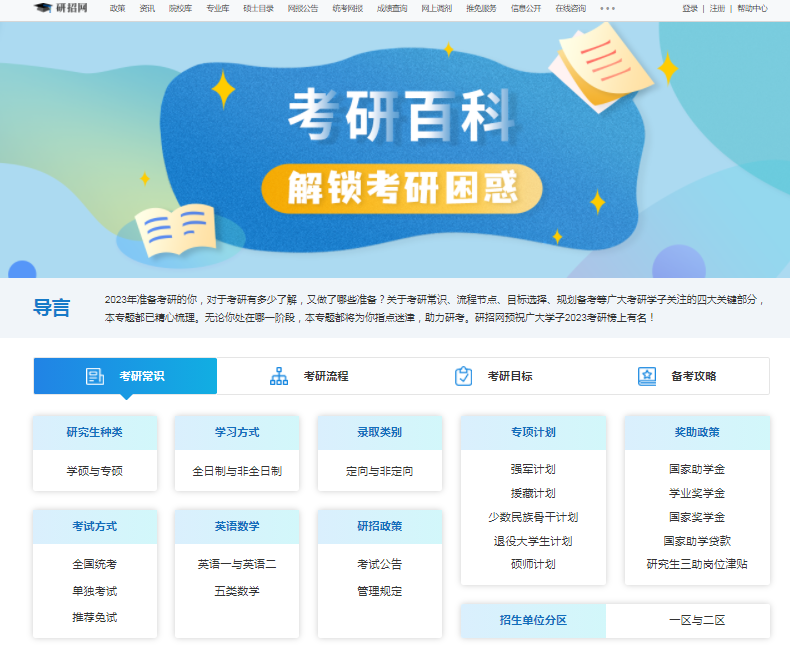Open the 帮助中心 help center link
This screenshot has width=790, height=651.
click(x=752, y=8)
